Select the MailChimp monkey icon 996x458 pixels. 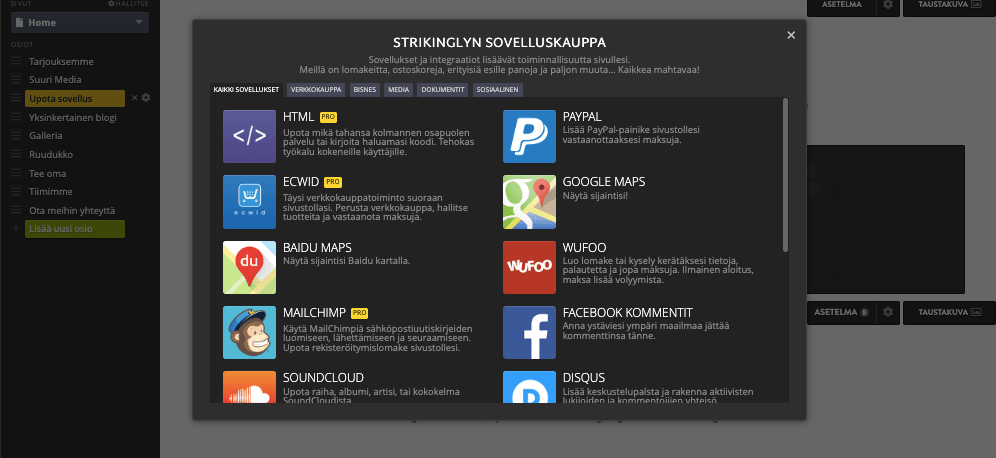point(249,333)
